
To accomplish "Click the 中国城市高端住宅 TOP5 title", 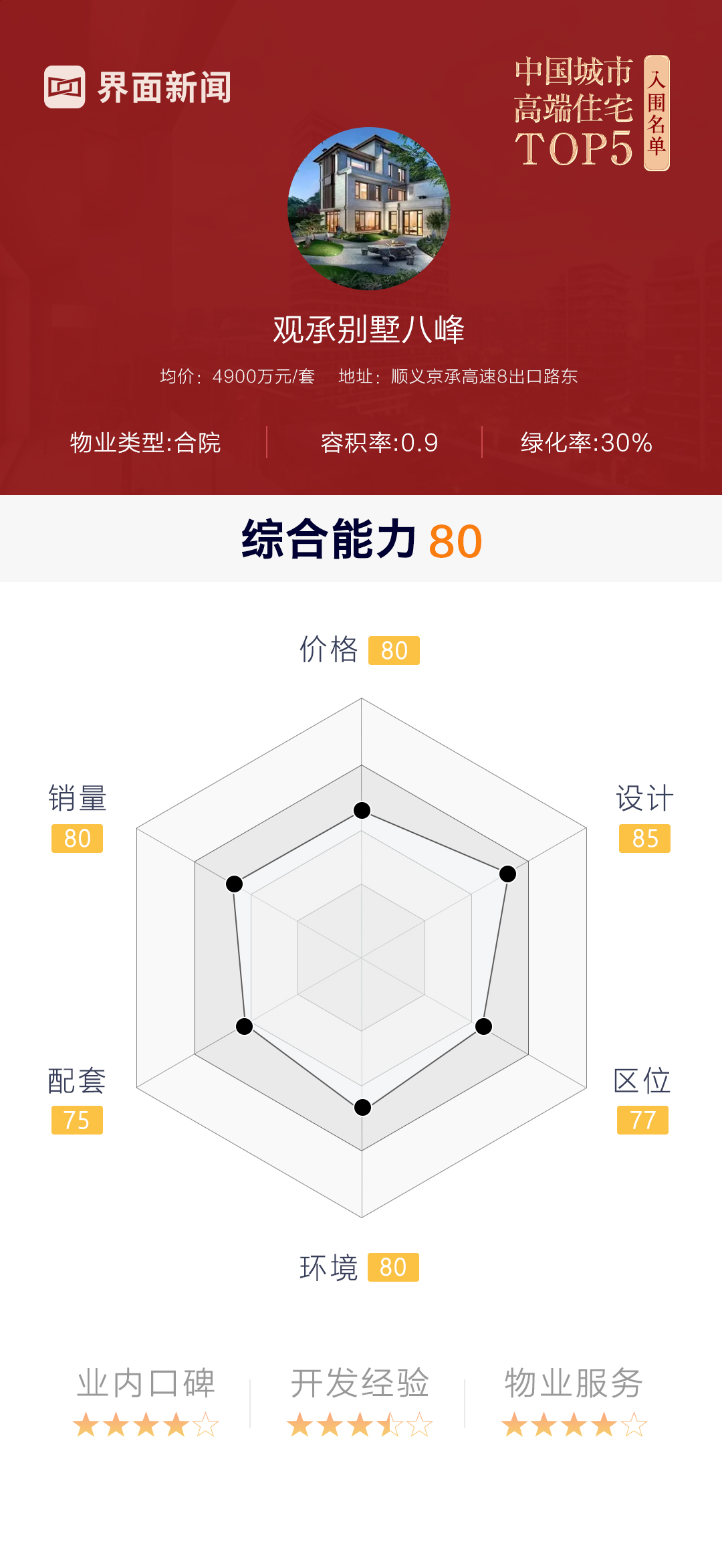I will pyautogui.click(x=574, y=111).
